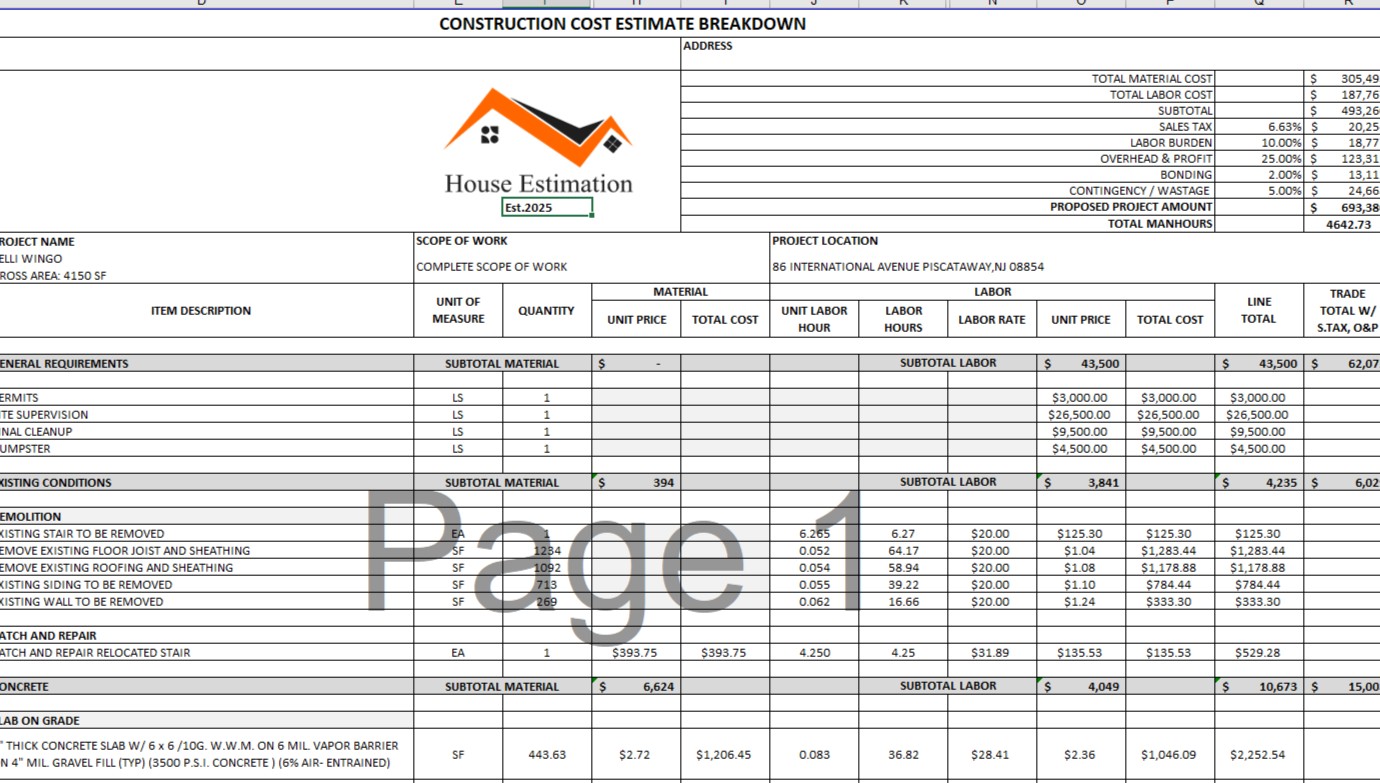Click the Item Description column header

[x=201, y=311]
